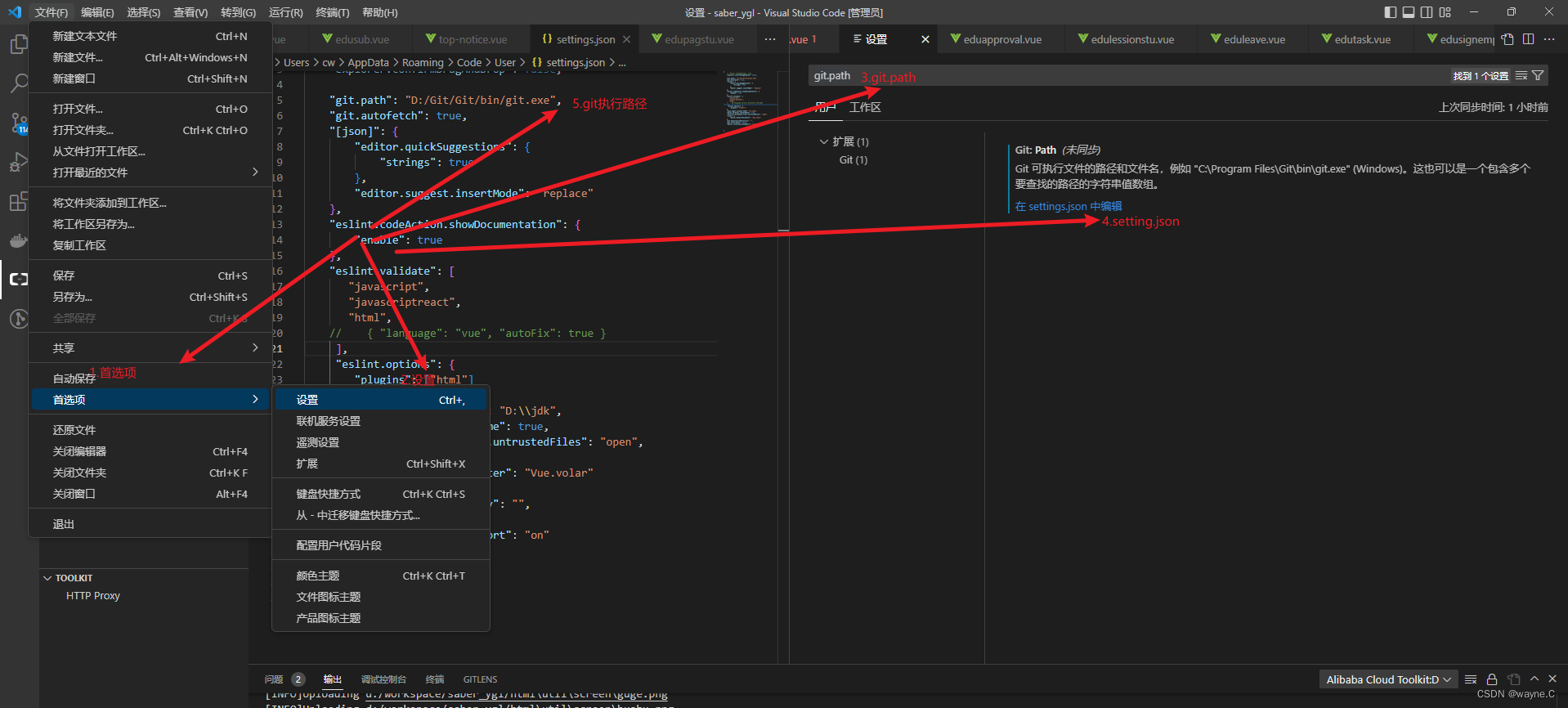
Task: Expand the 首选项 submenu
Action: coord(150,400)
